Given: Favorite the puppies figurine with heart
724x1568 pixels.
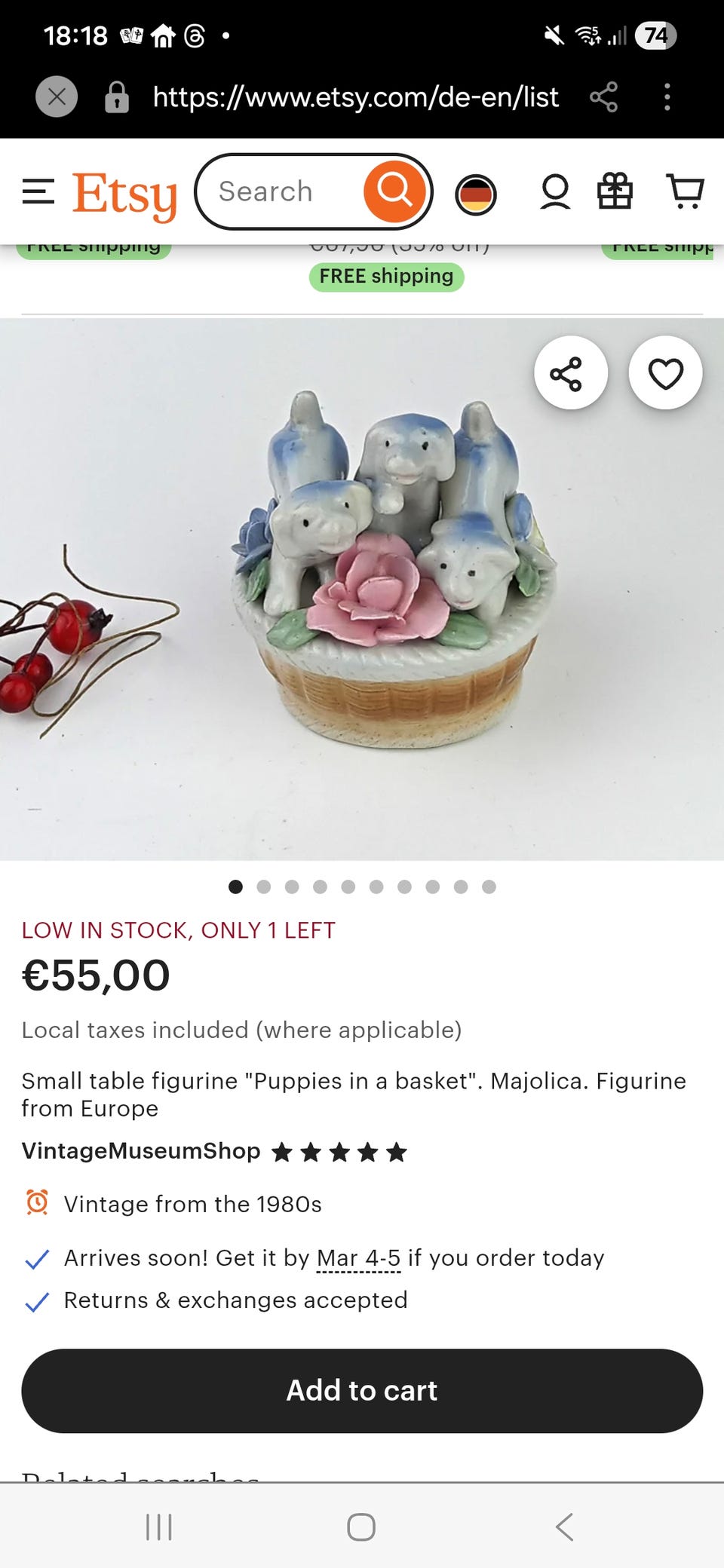Looking at the screenshot, I should (665, 373).
